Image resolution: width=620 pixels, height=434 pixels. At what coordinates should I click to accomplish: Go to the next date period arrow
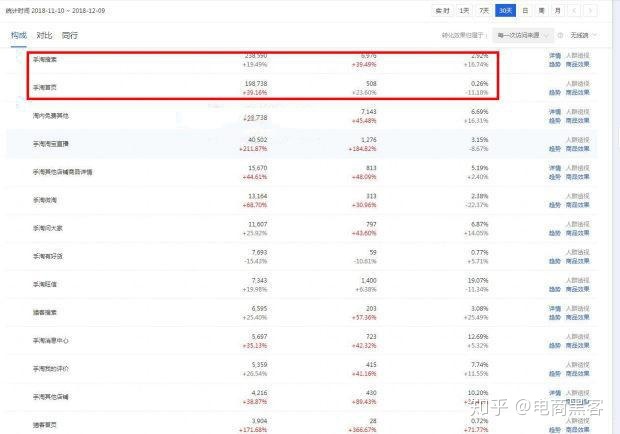tap(590, 11)
